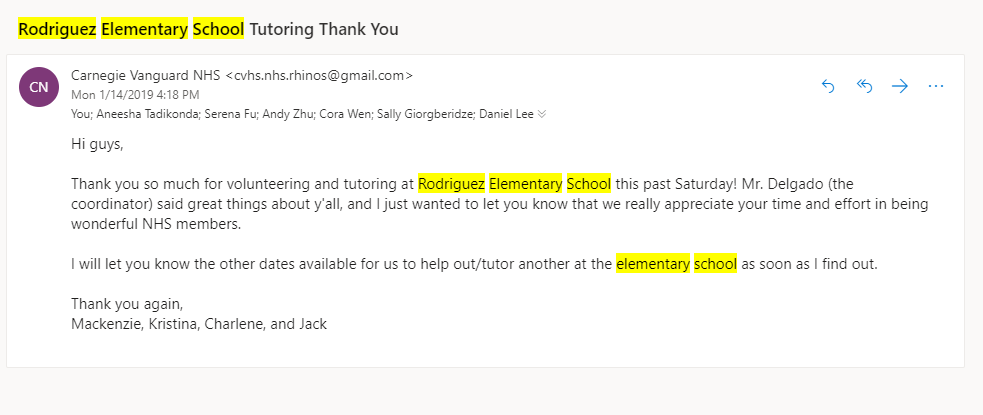The width and height of the screenshot is (983, 415).
Task: Click highlighted "Elementary" in the subject line
Action: click(144, 29)
